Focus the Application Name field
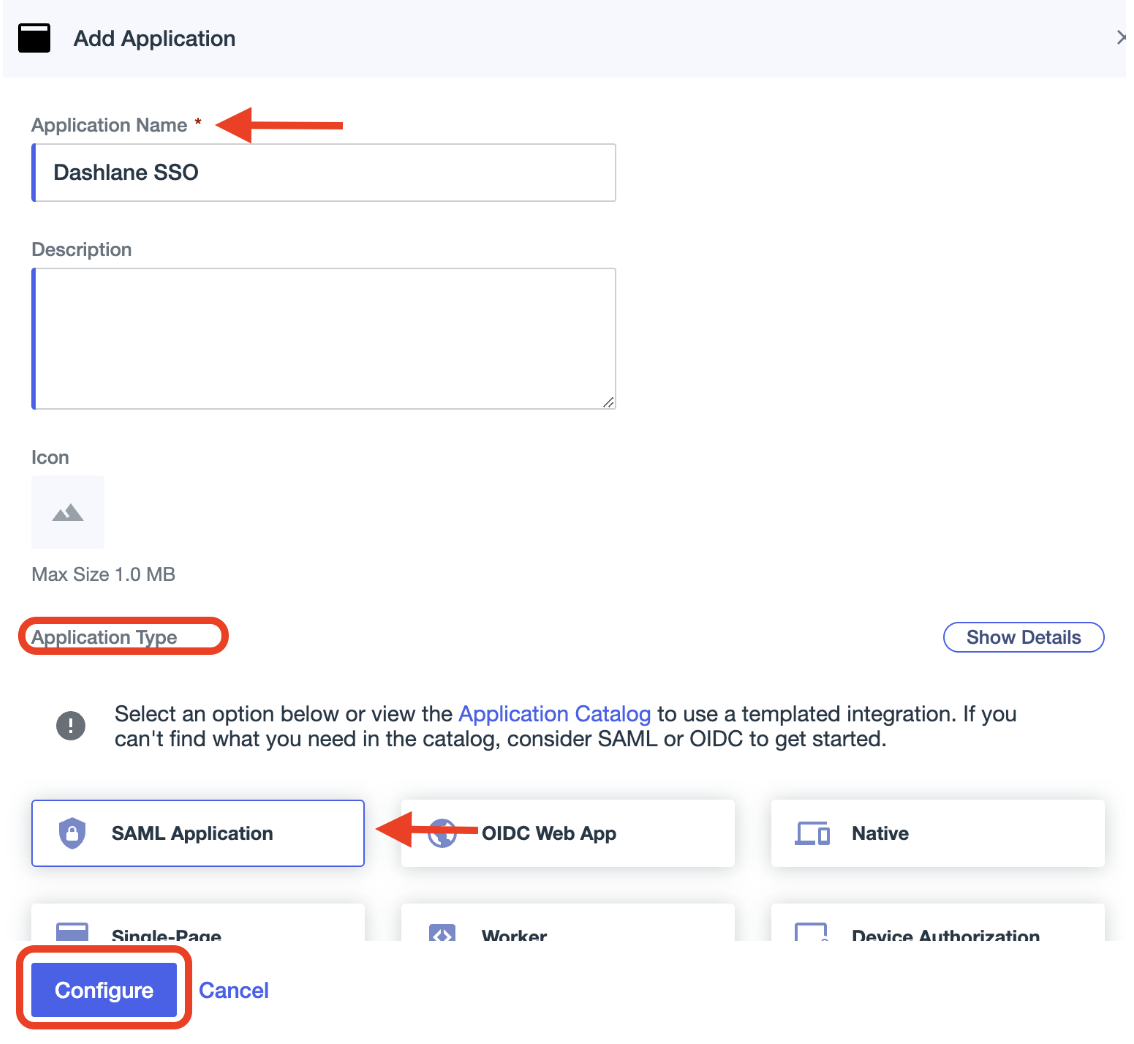 324,173
